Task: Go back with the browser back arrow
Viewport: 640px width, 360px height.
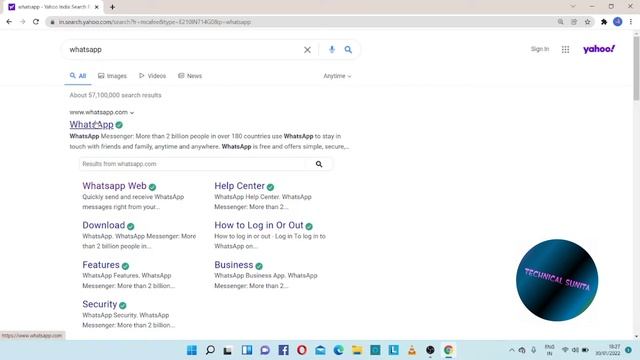Action: [9, 22]
